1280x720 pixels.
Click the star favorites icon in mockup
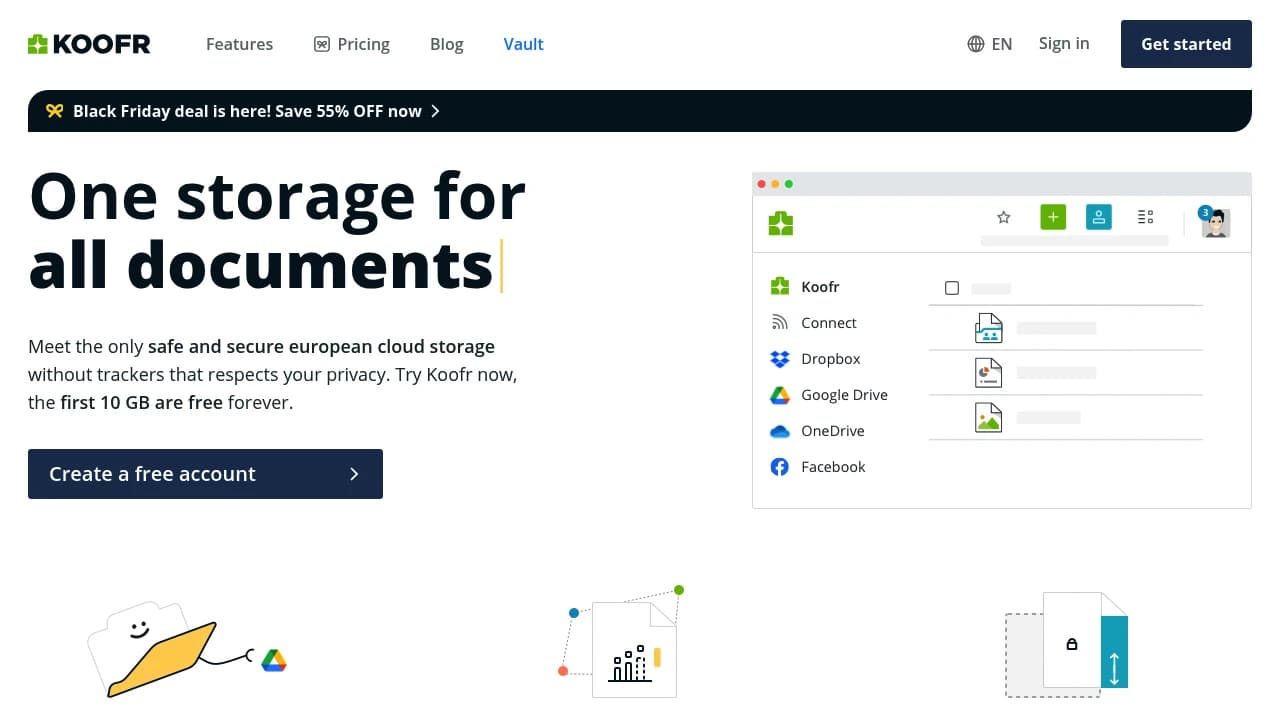[1004, 217]
